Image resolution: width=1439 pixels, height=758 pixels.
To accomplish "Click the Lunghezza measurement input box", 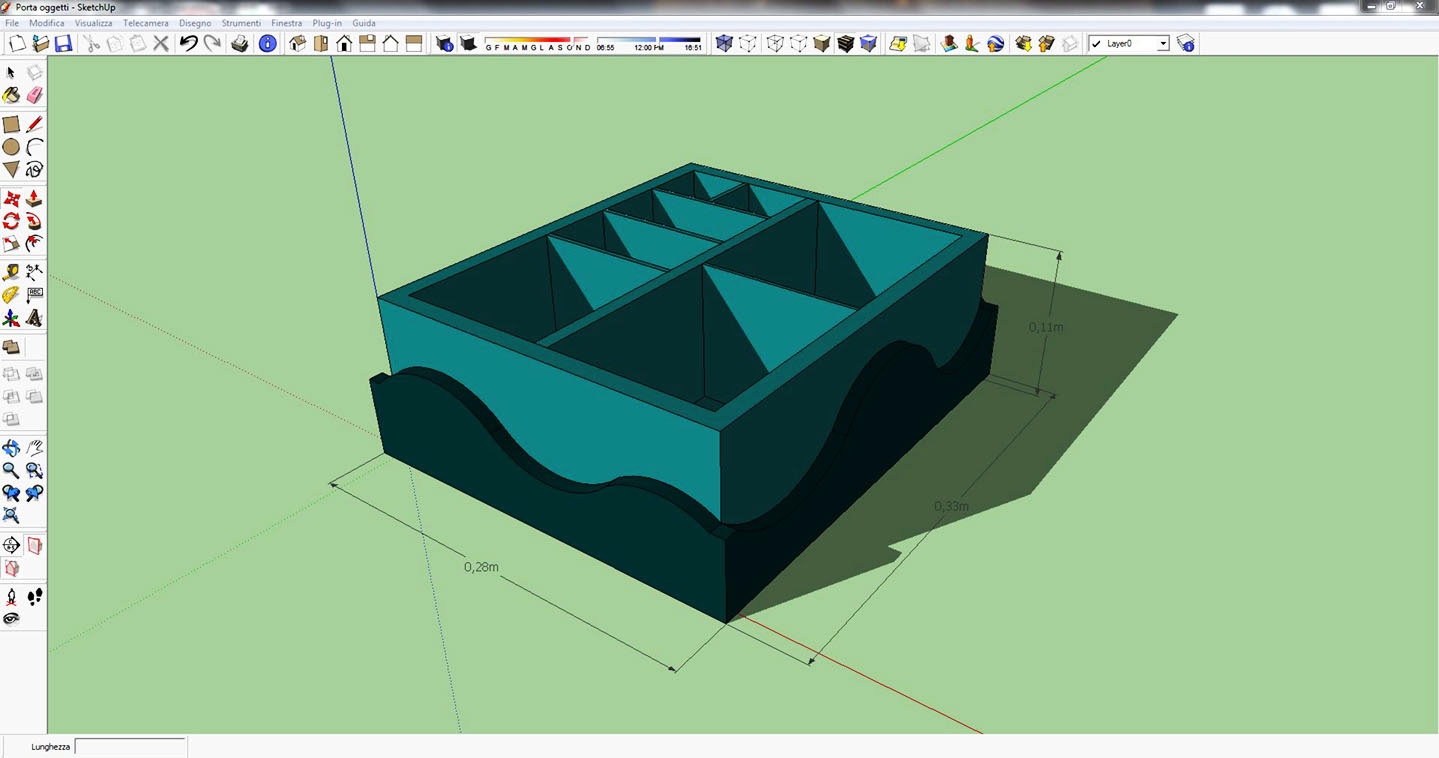I will (130, 746).
